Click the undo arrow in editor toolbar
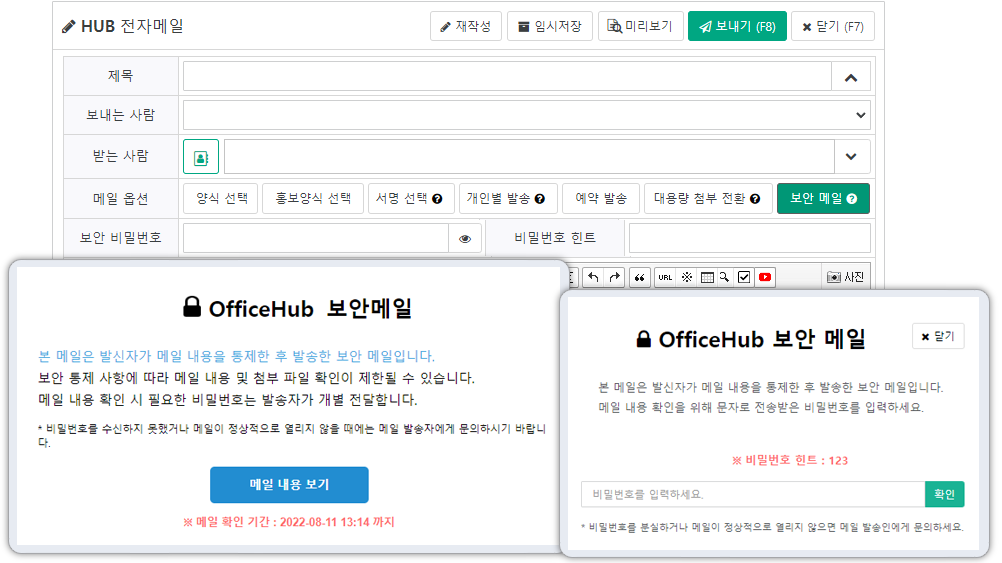Image resolution: width=1002 pixels, height=563 pixels. tap(593, 277)
